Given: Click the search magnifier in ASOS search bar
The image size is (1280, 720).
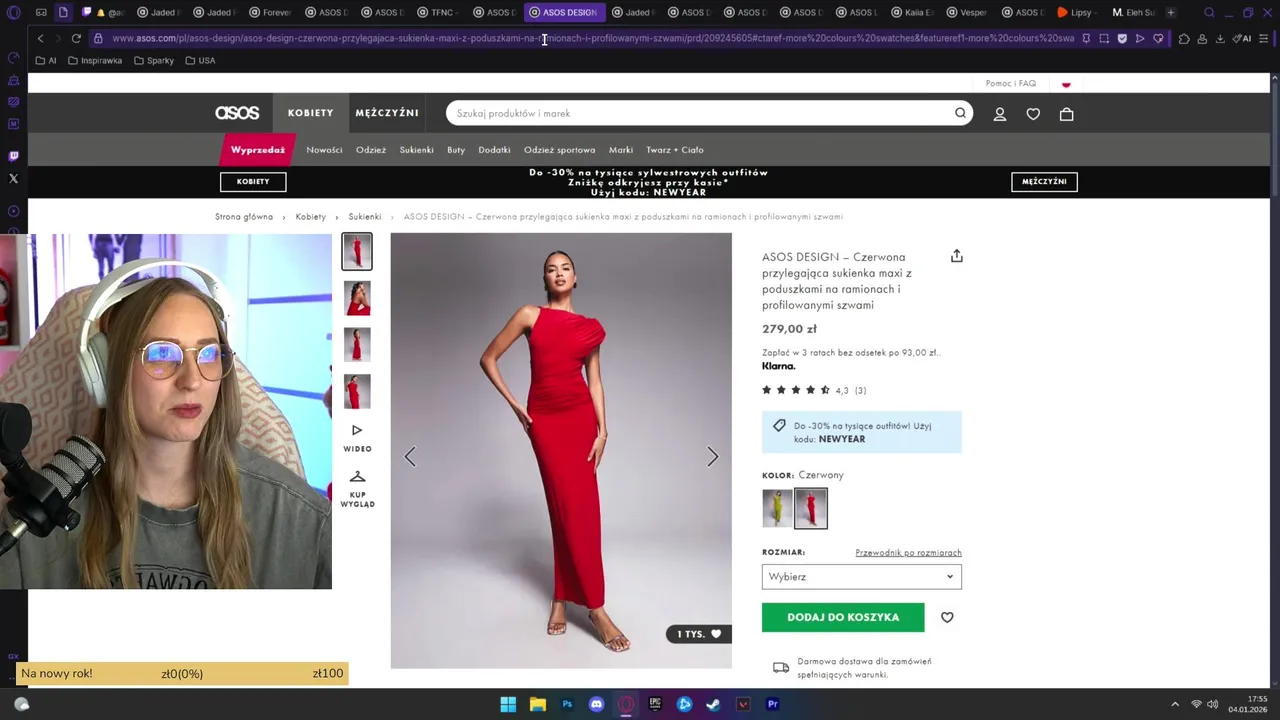Looking at the screenshot, I should point(960,113).
